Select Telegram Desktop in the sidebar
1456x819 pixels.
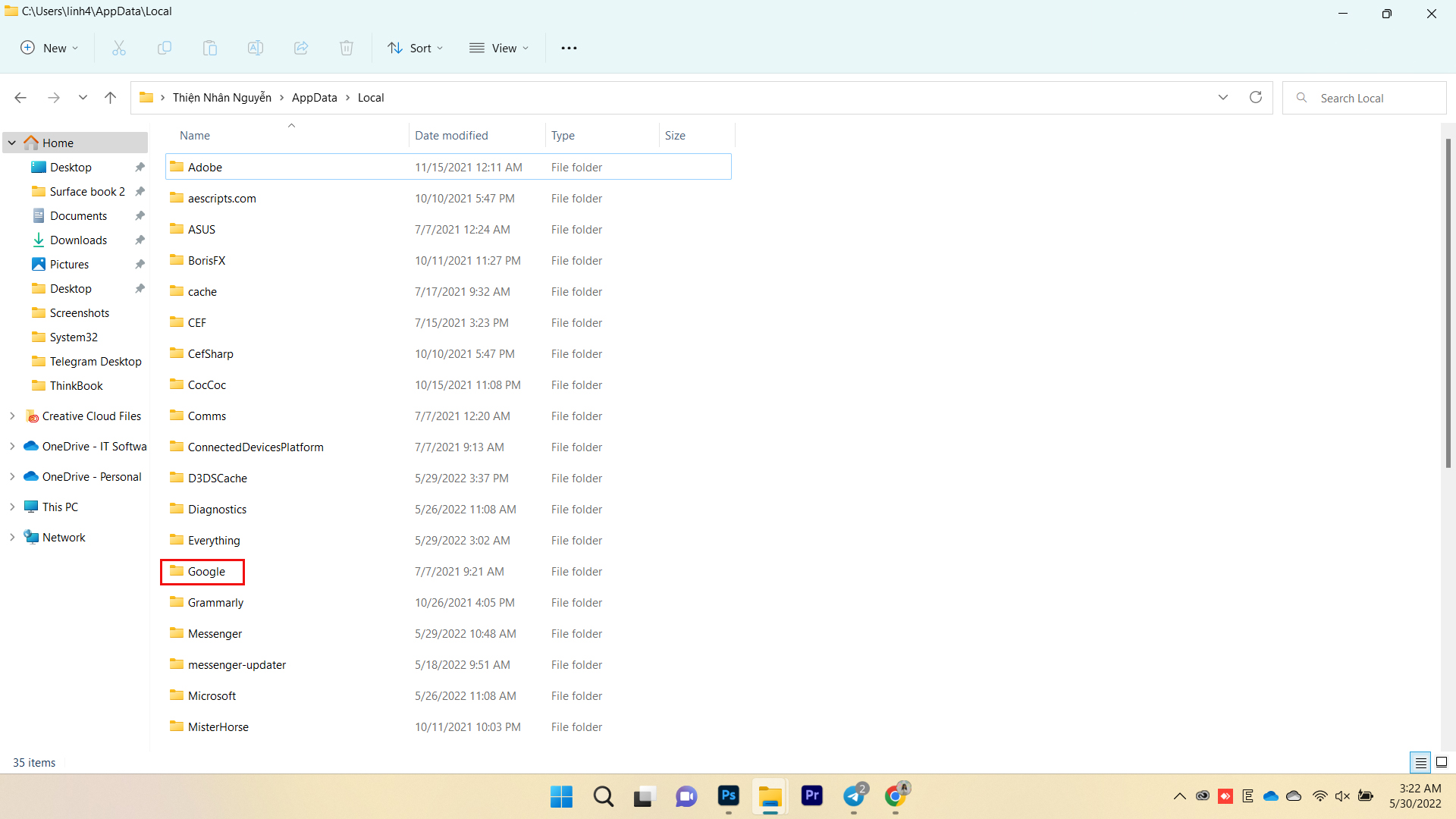click(96, 362)
